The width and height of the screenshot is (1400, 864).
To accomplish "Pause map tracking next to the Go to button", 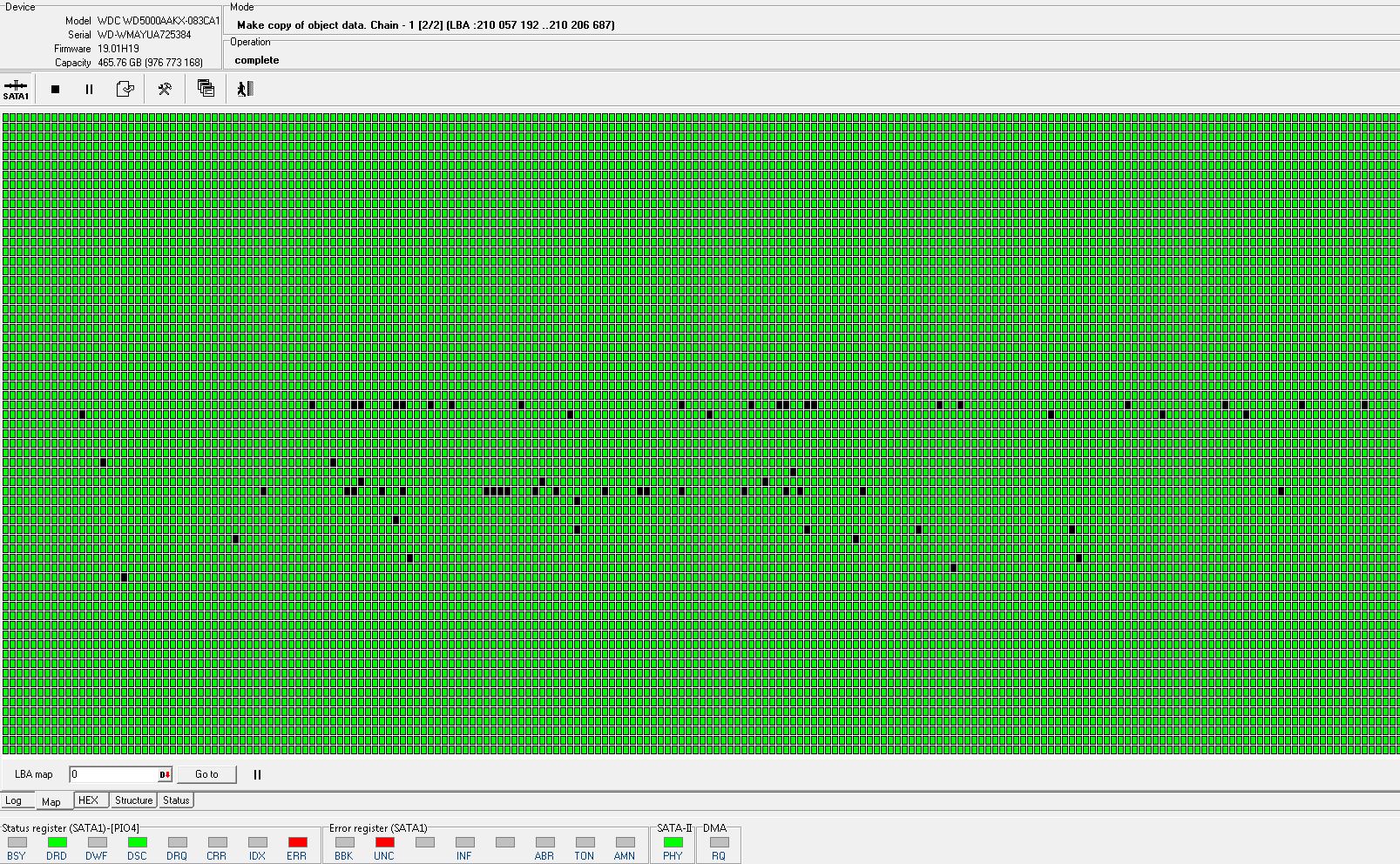I will click(257, 774).
